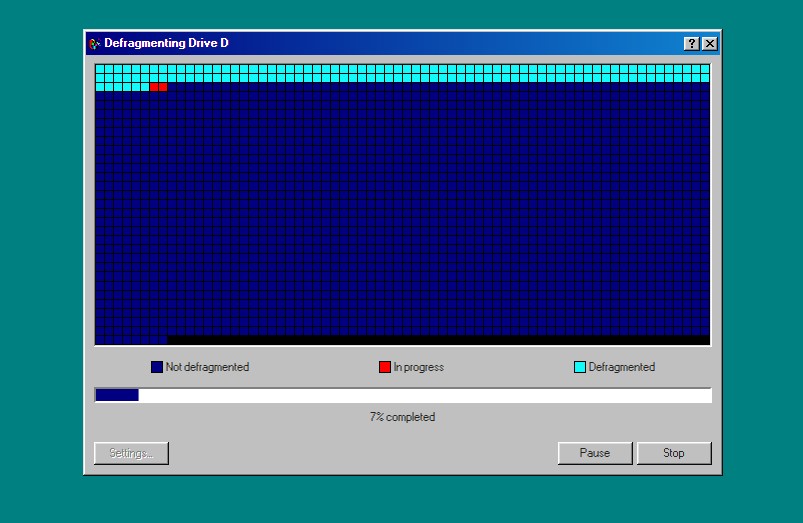803x523 pixels.
Task: Click the top-left cyan defragmented cluster block
Action: click(100, 69)
